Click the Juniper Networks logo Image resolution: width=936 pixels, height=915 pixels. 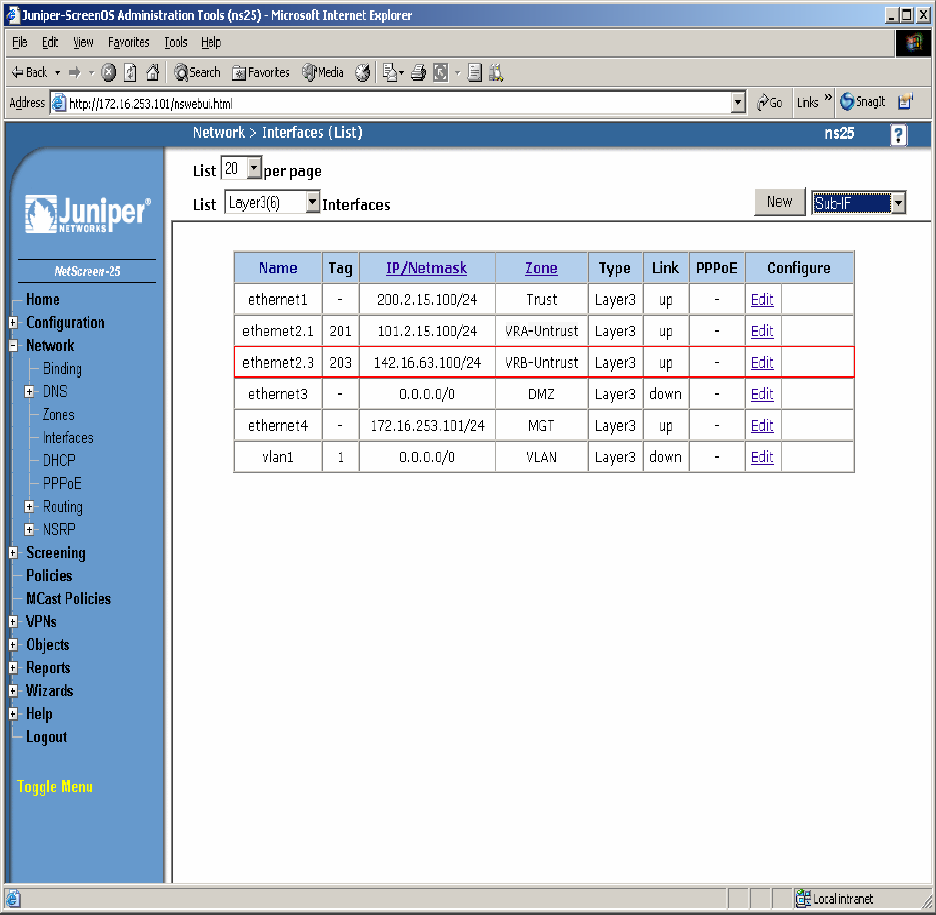tap(88, 214)
